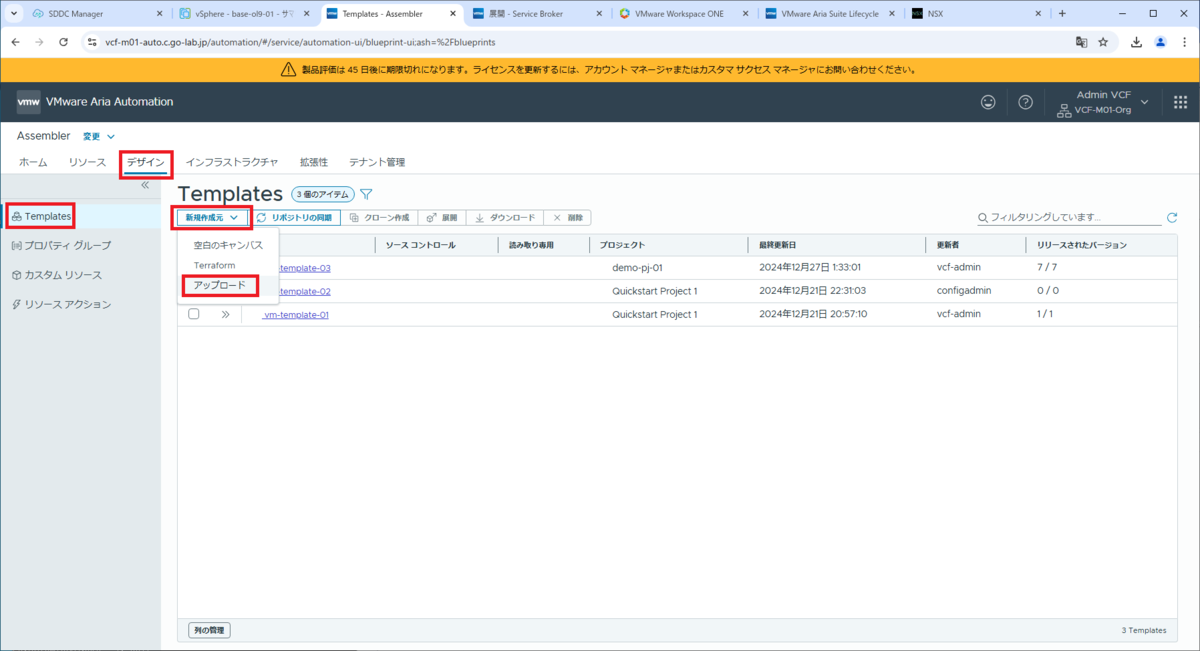Click the Clone button in Templates toolbar
Screen dimensions: 1200x651
click(380, 217)
